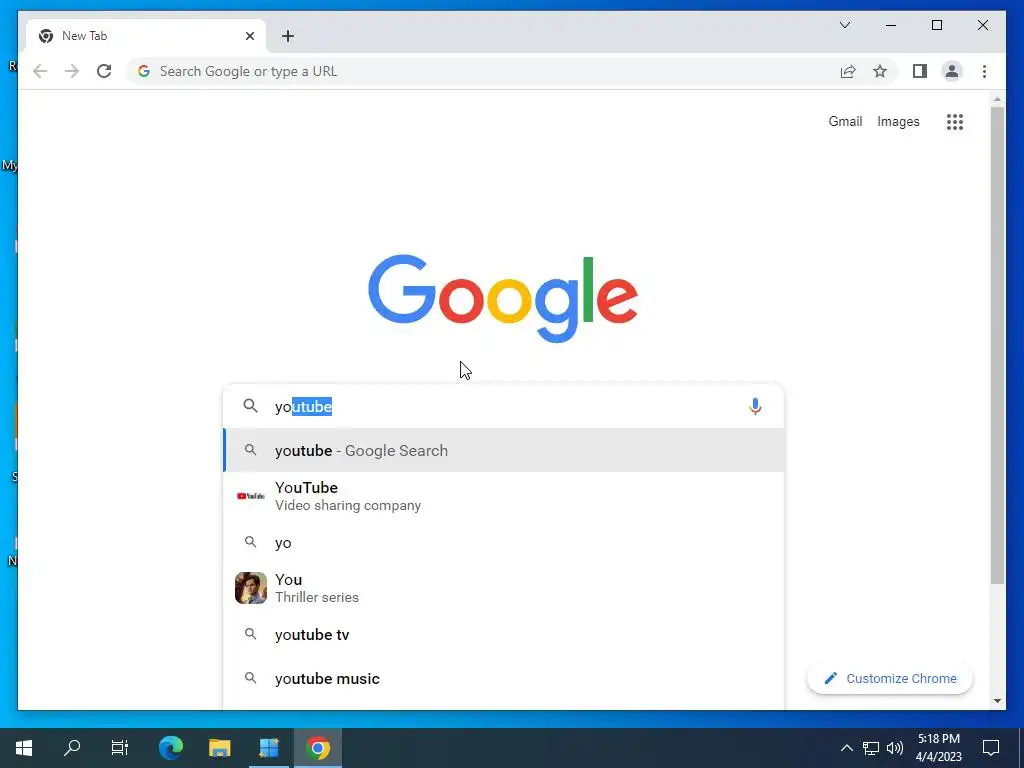
Task: Click the YouTube logo suggestion icon
Action: 251,496
